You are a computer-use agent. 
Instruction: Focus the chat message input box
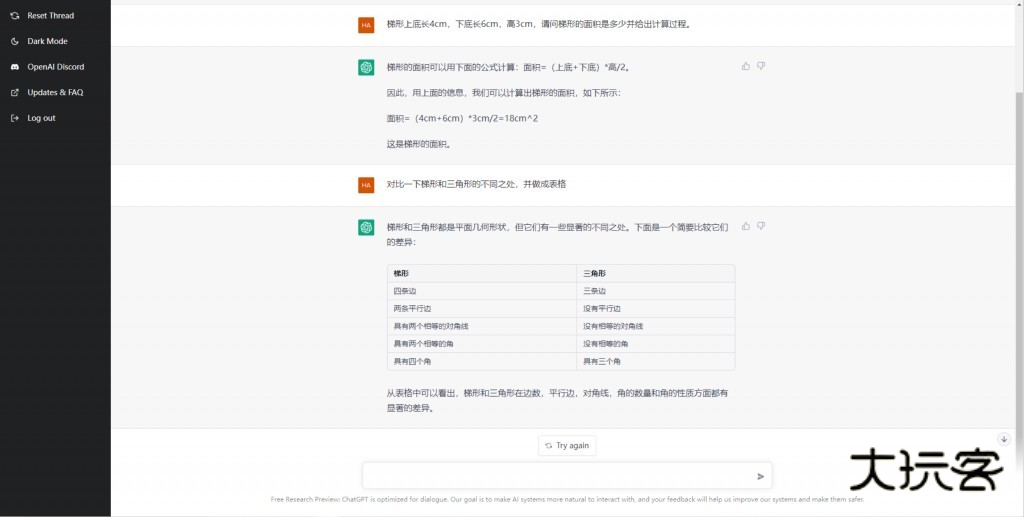click(555, 476)
